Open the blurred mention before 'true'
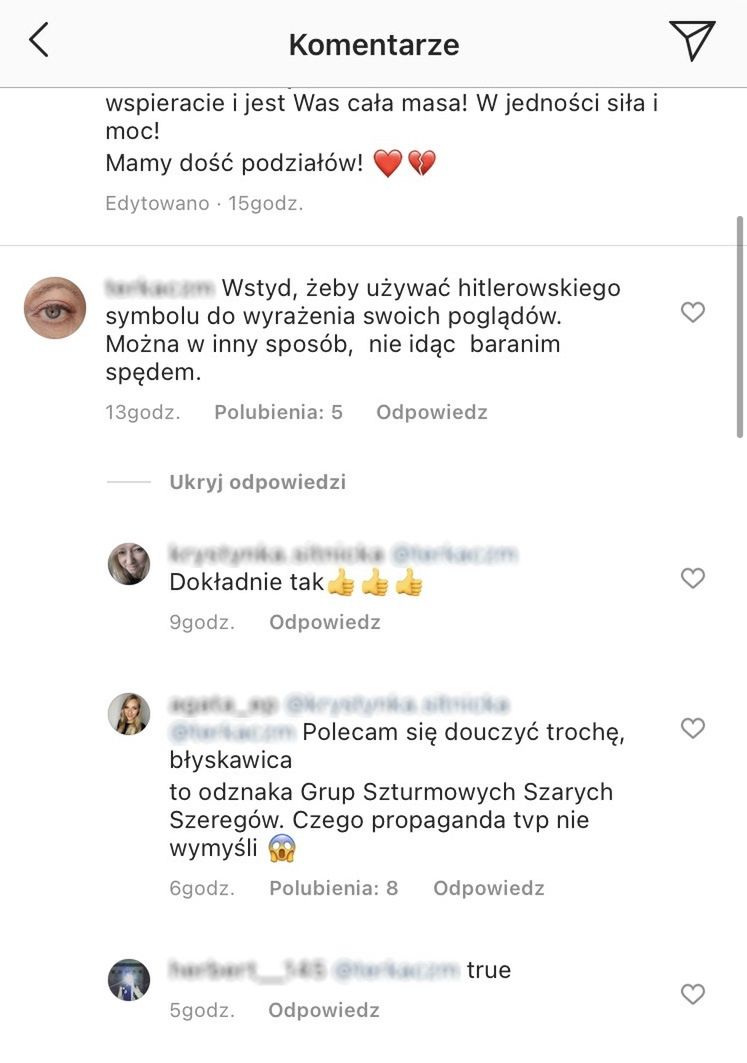Screen dimensions: 747x1063 click(397, 970)
